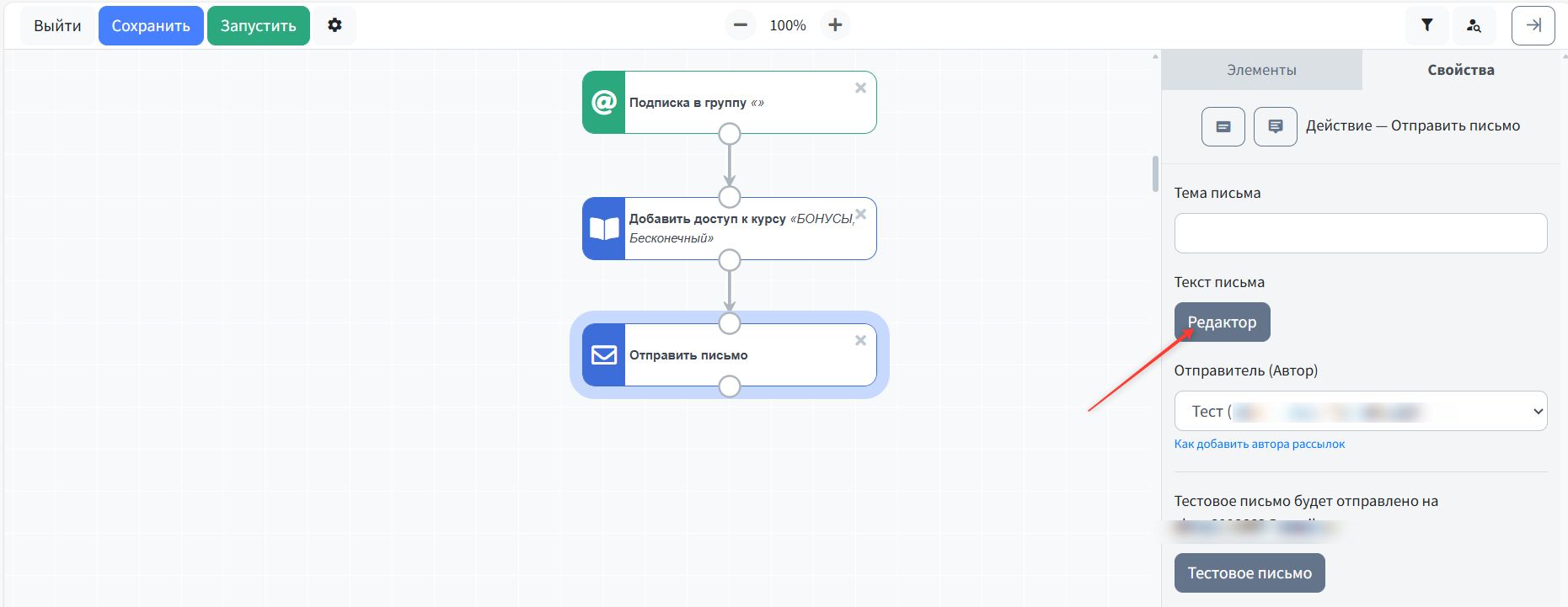Delete the Отправить письмо block
1568x607 pixels.
coord(860,341)
